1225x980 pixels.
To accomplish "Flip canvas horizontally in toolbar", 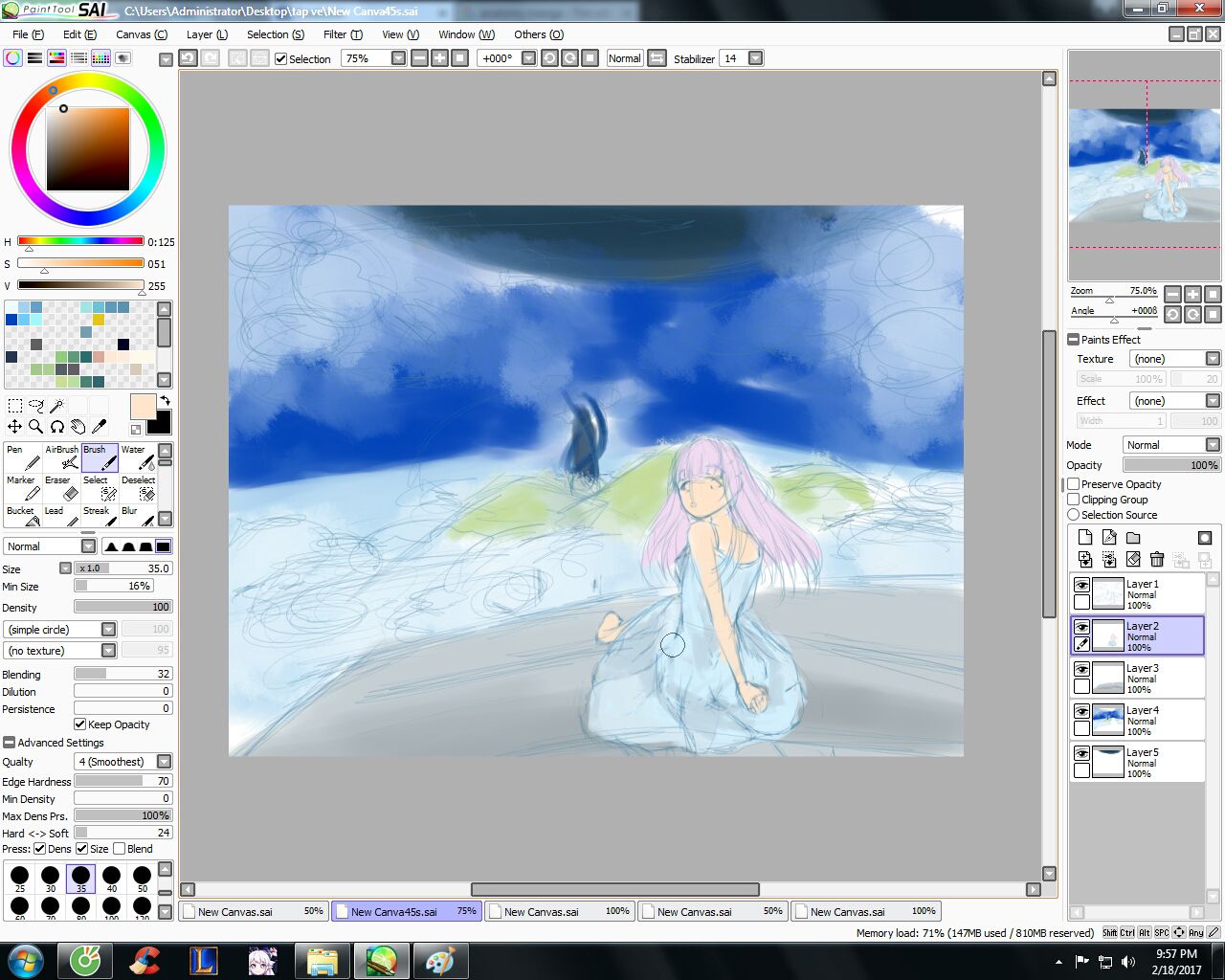I will click(x=657, y=58).
